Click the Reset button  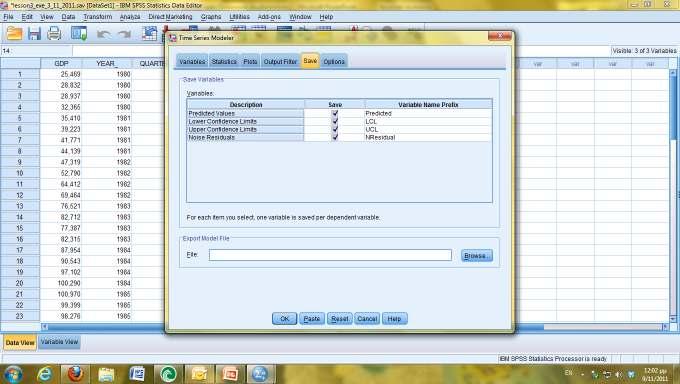tap(340, 318)
